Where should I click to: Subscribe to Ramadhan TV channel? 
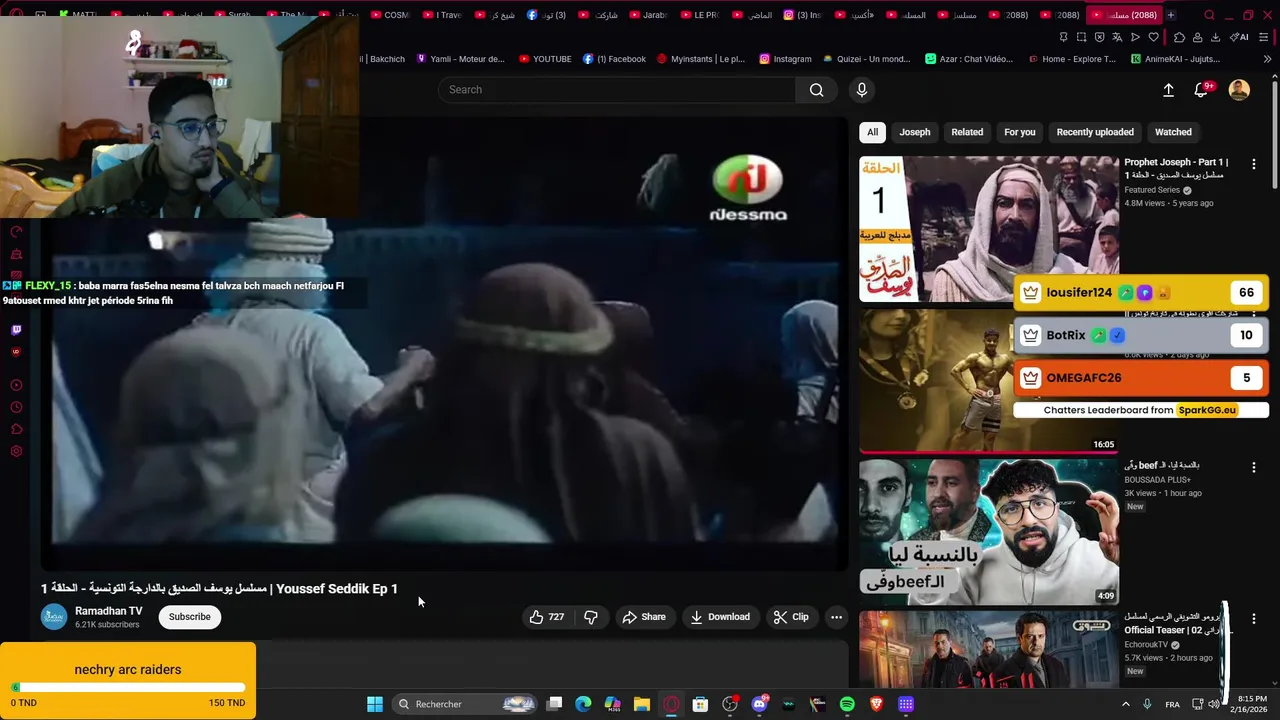pos(189,617)
